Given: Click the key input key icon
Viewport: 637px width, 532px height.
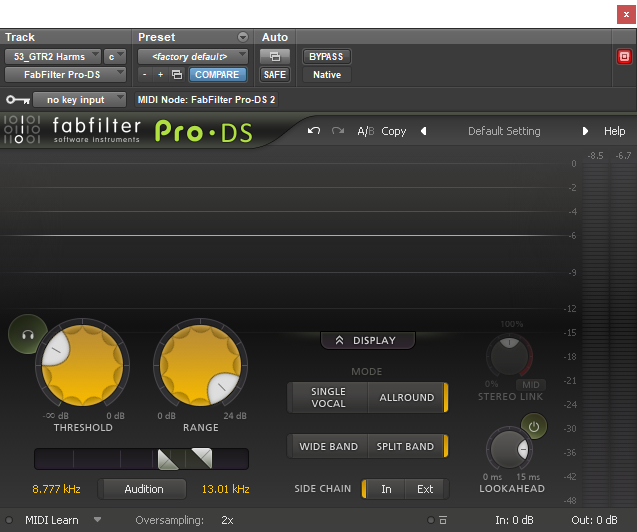Looking at the screenshot, I should [18, 99].
